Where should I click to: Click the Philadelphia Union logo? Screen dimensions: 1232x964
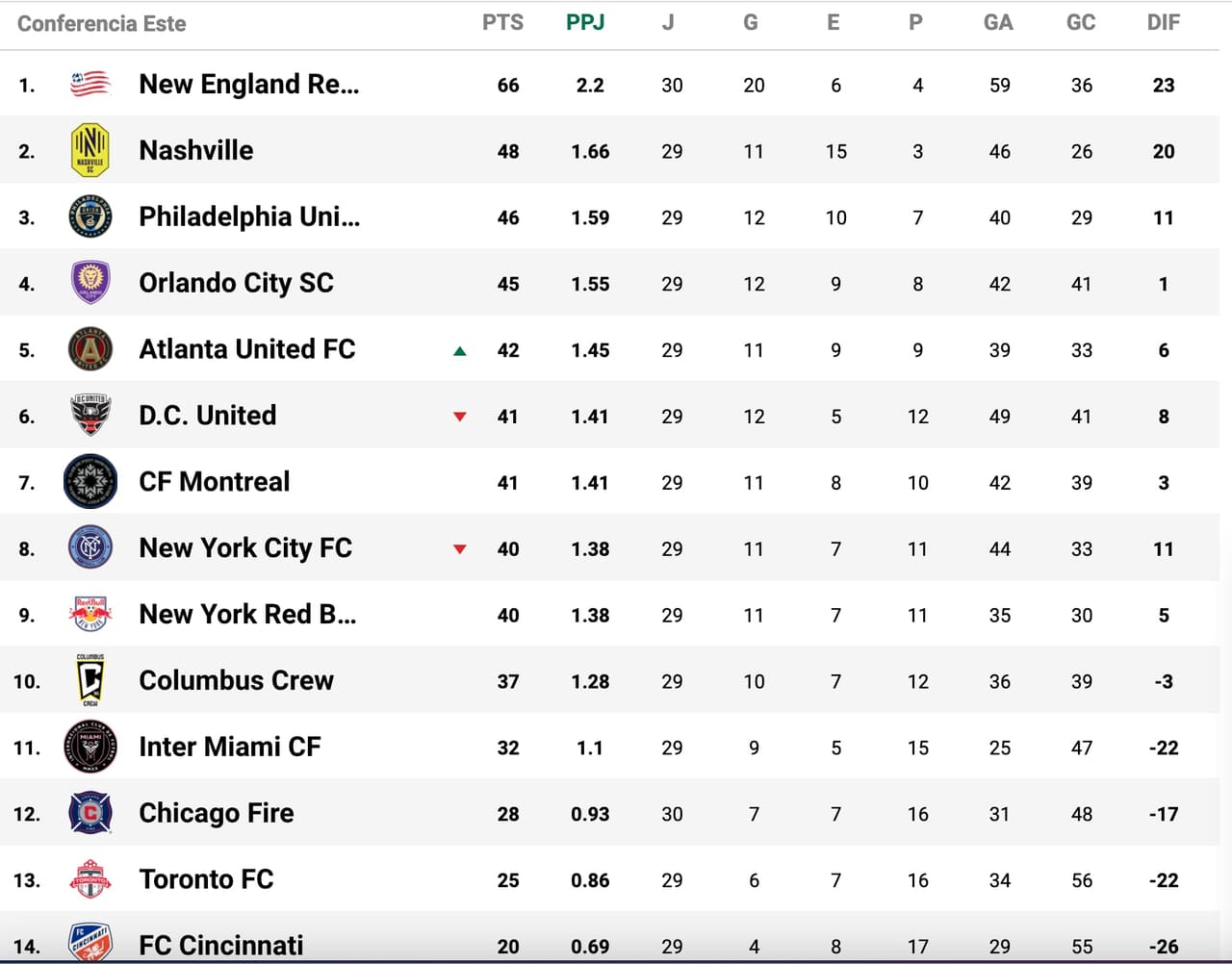point(90,216)
